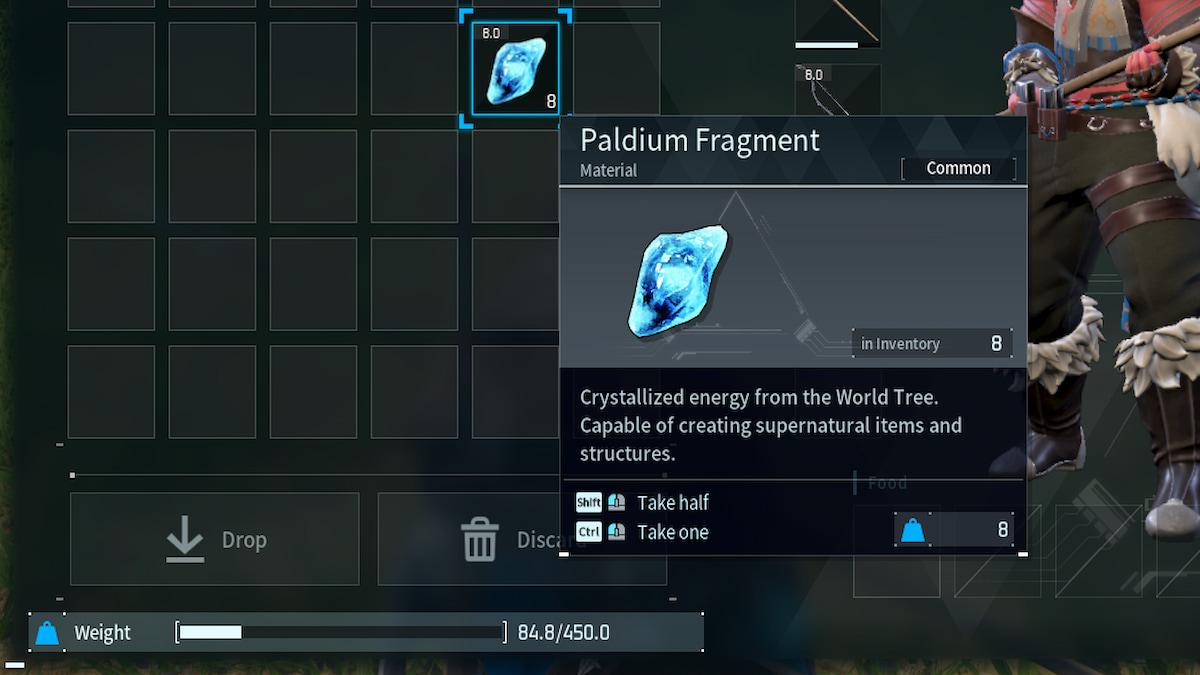Click the Ctrl key icon for Take one

[x=588, y=532]
